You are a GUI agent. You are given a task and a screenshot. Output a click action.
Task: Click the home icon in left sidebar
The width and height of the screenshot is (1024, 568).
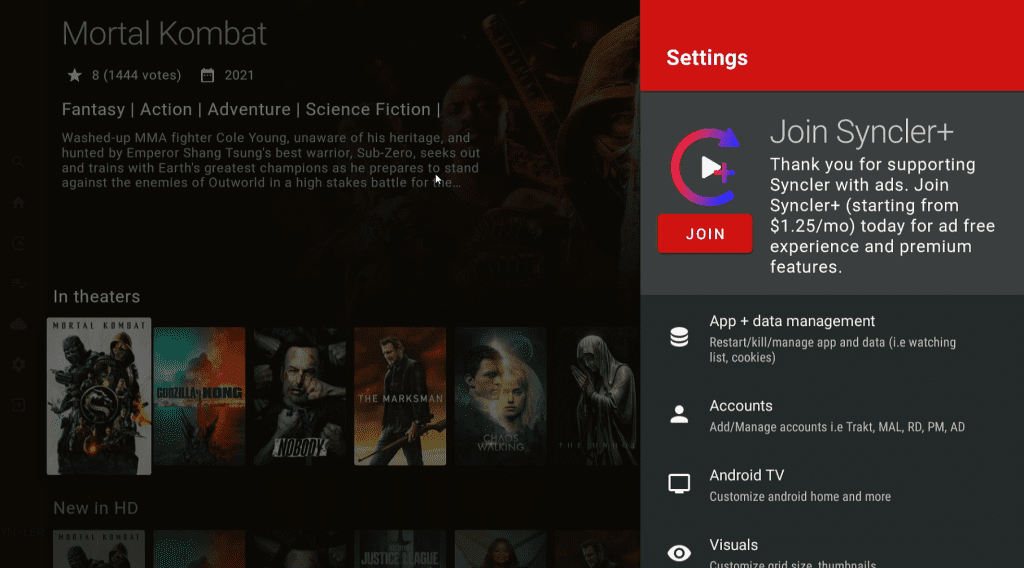click(x=18, y=202)
